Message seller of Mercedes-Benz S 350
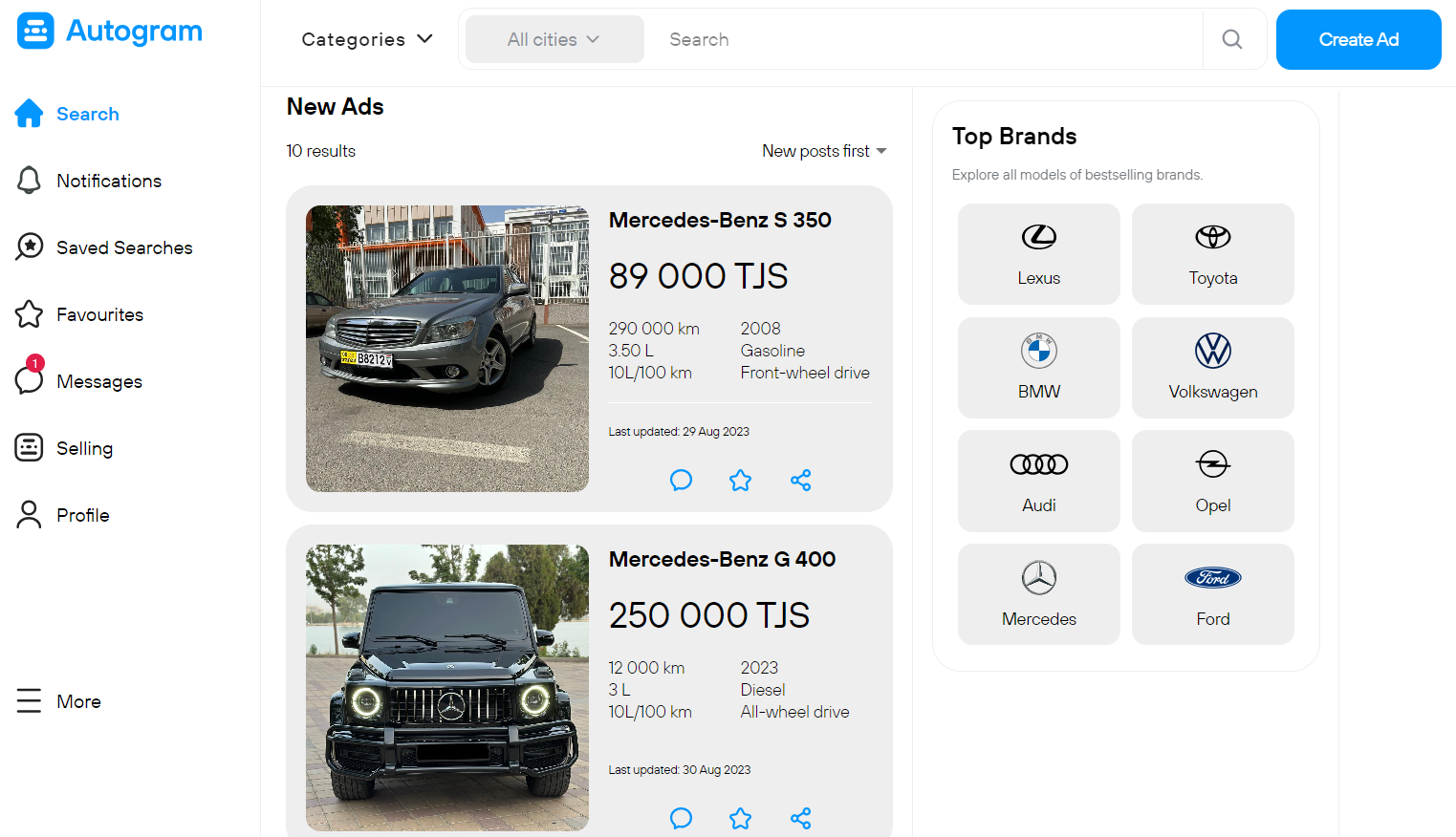 [681, 480]
